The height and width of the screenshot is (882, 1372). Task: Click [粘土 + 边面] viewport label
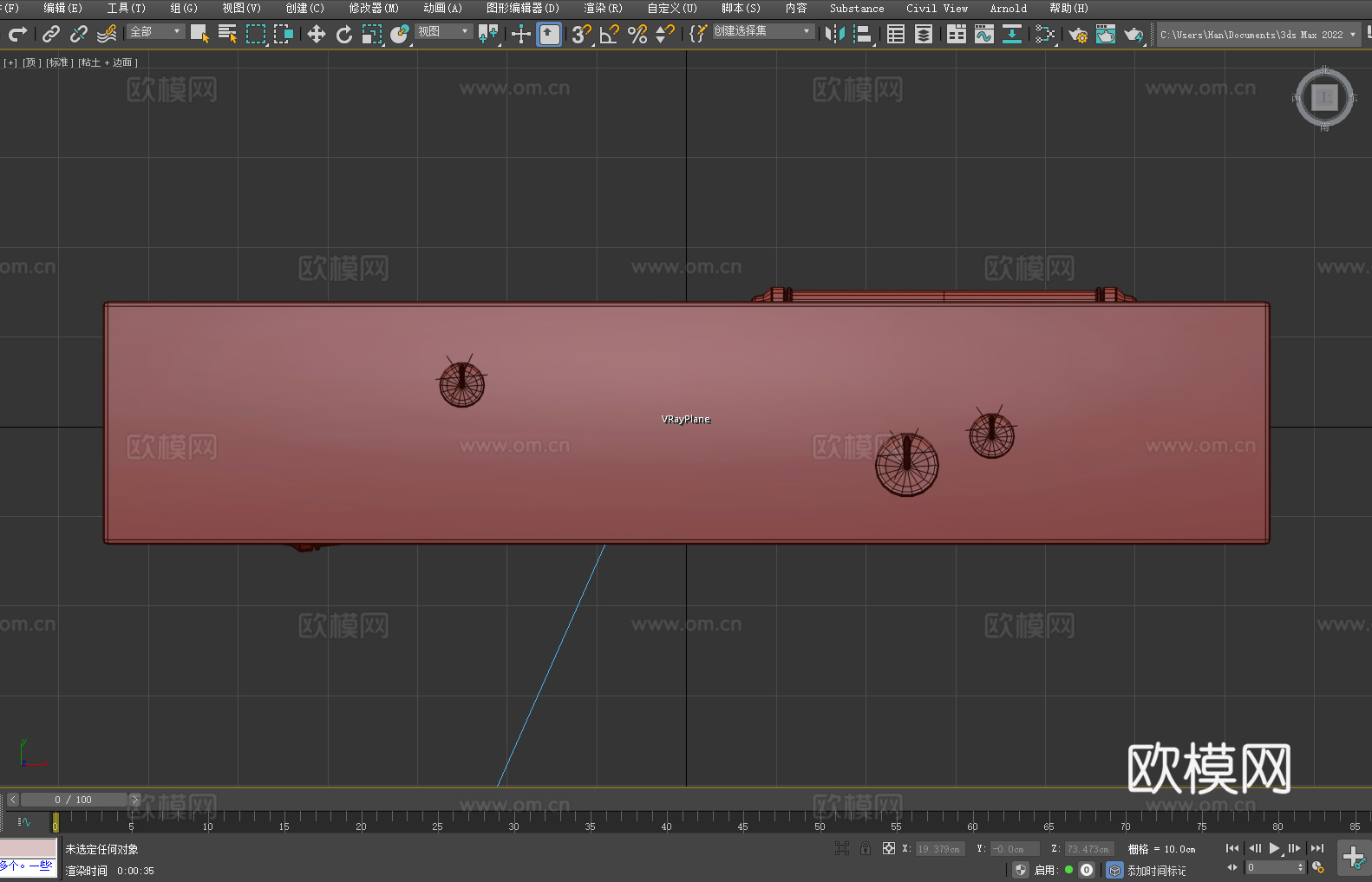(108, 62)
